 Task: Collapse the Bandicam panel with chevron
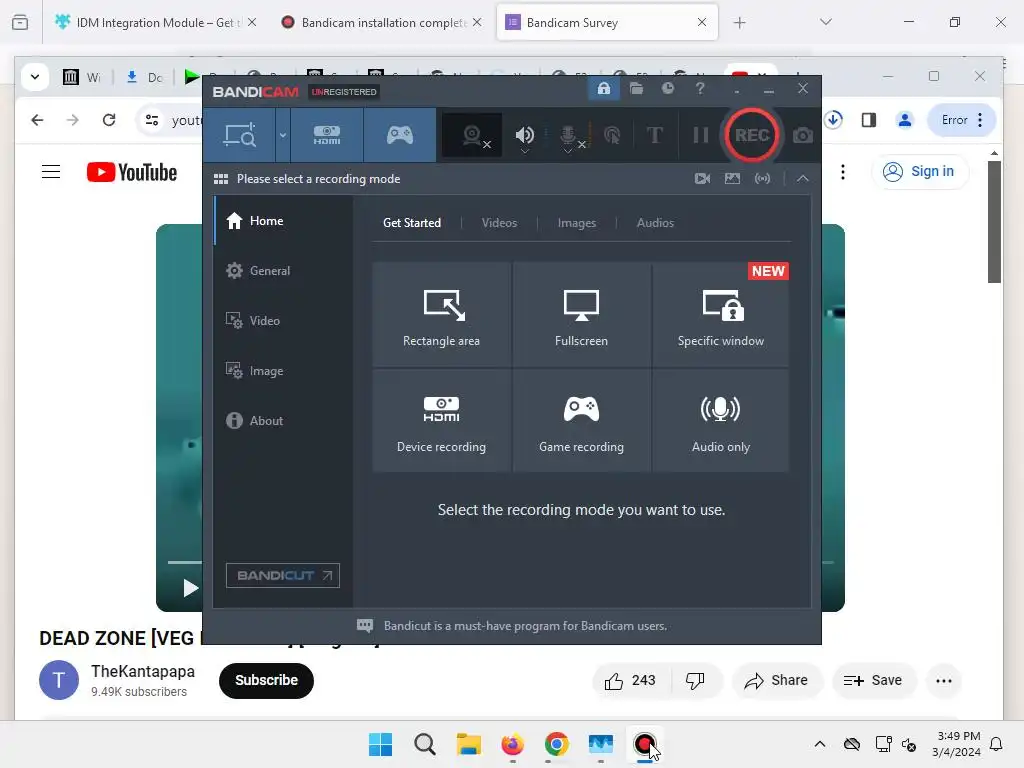[x=803, y=178]
